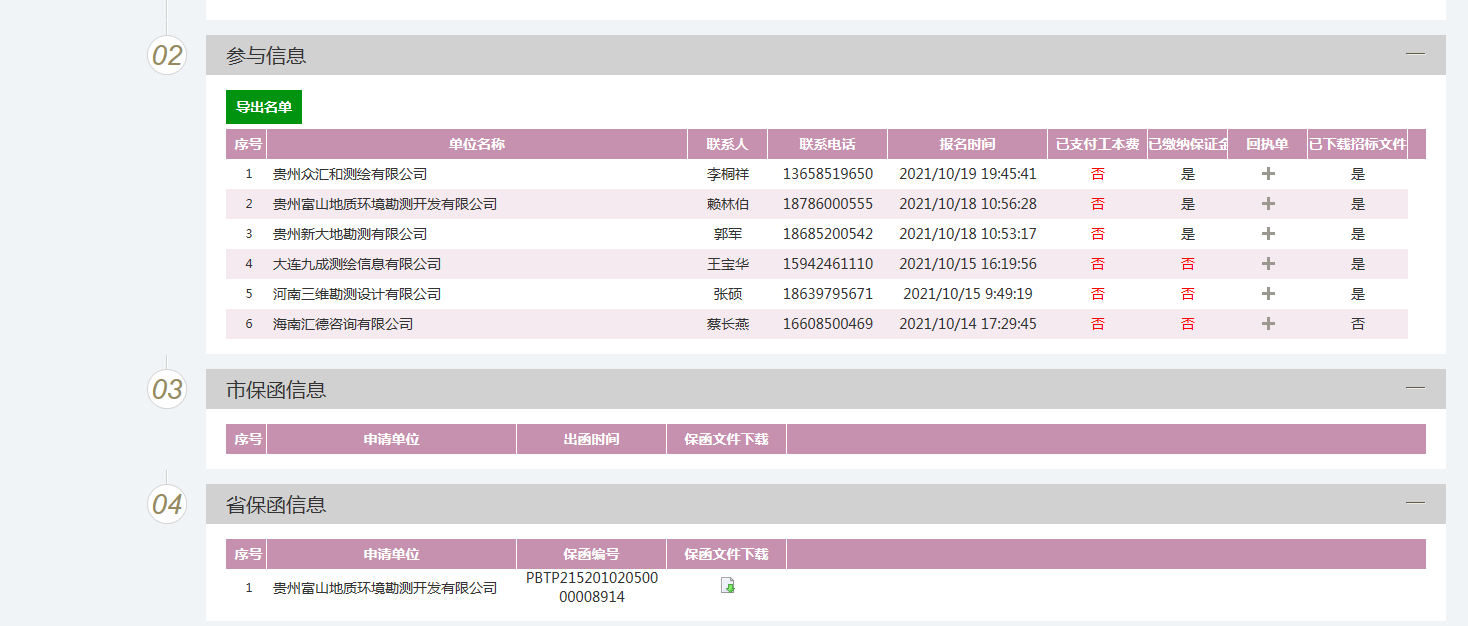Viewport: 1468px width, 626px height.
Task: Click contact name 赖林伯
Action: point(728,204)
